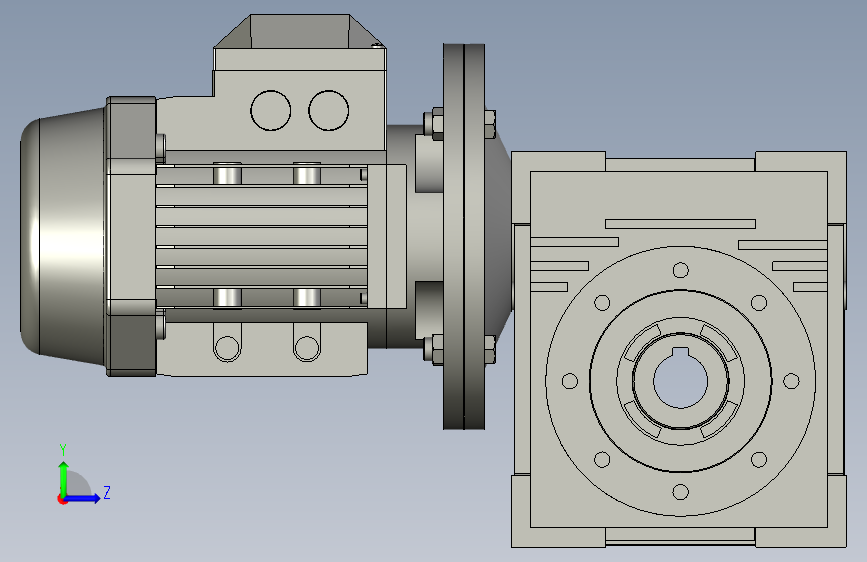The height and width of the screenshot is (562, 867).
Task: Select the domed motor fan cover
Action: click(x=64, y=237)
